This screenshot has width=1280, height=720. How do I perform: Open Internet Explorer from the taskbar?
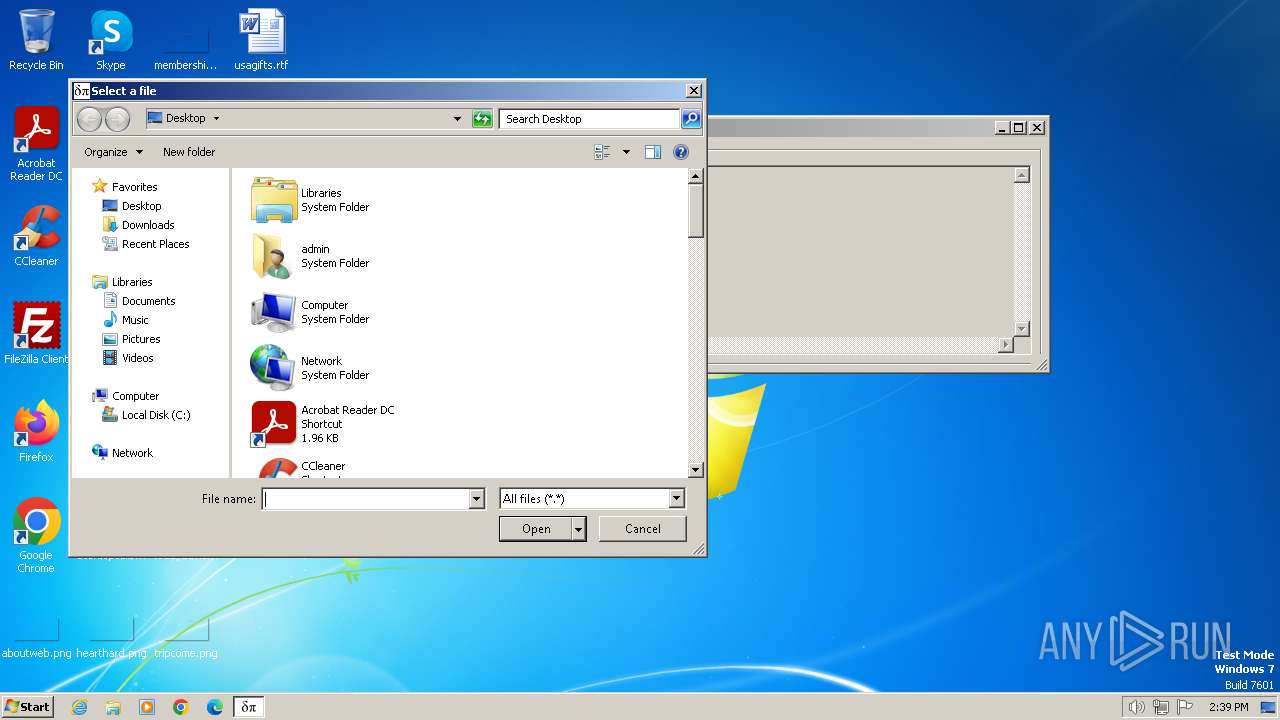79,707
